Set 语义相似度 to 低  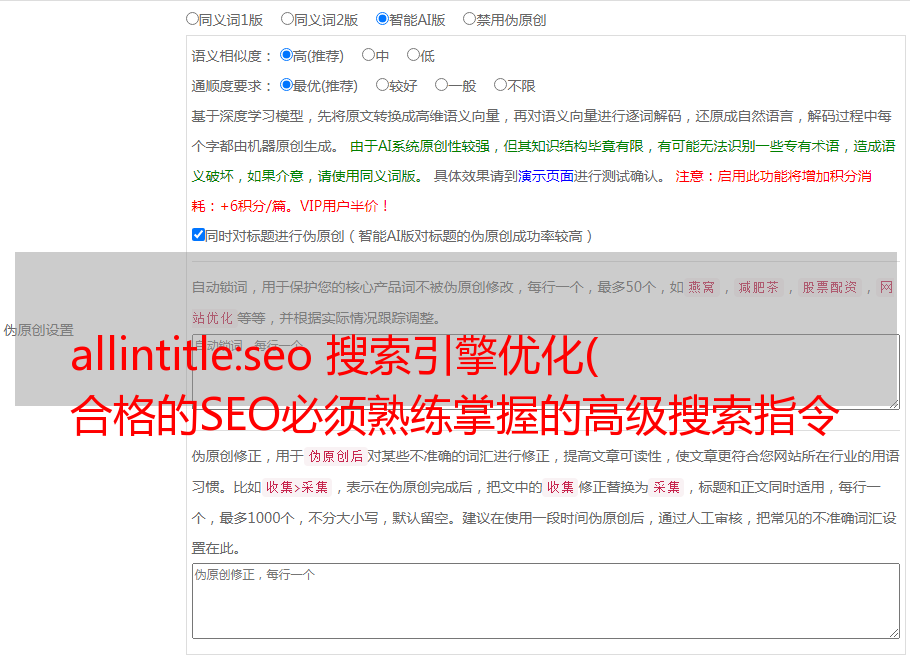tap(413, 55)
